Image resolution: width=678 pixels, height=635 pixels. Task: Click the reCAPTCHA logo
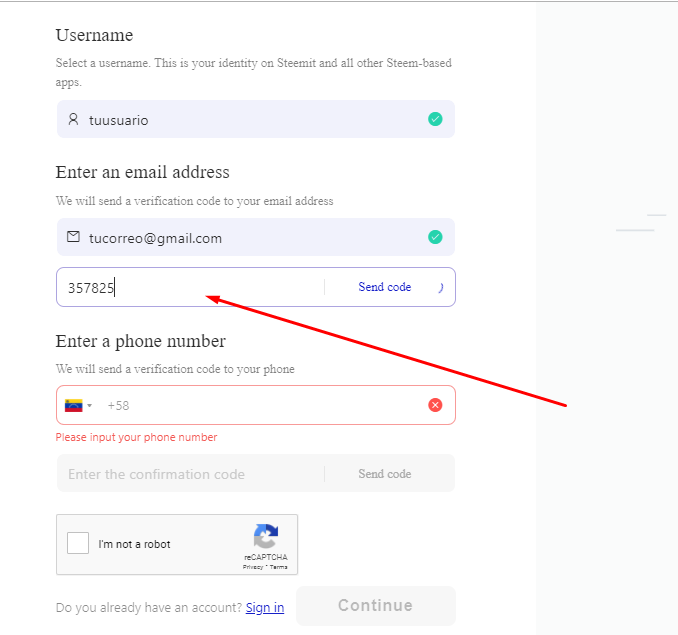265,536
